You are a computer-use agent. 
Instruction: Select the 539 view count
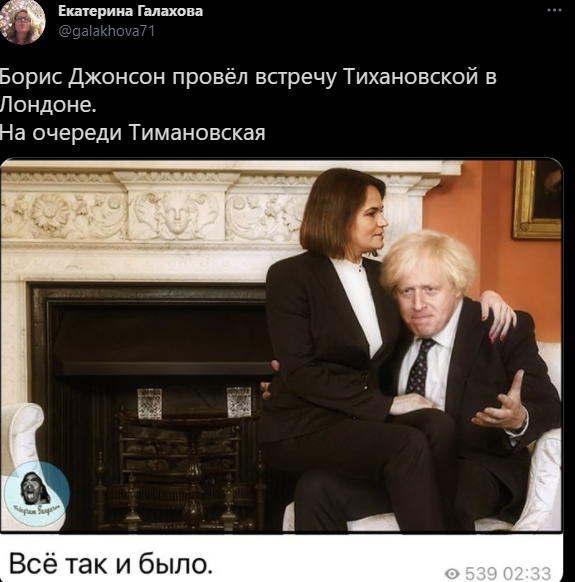(481, 573)
